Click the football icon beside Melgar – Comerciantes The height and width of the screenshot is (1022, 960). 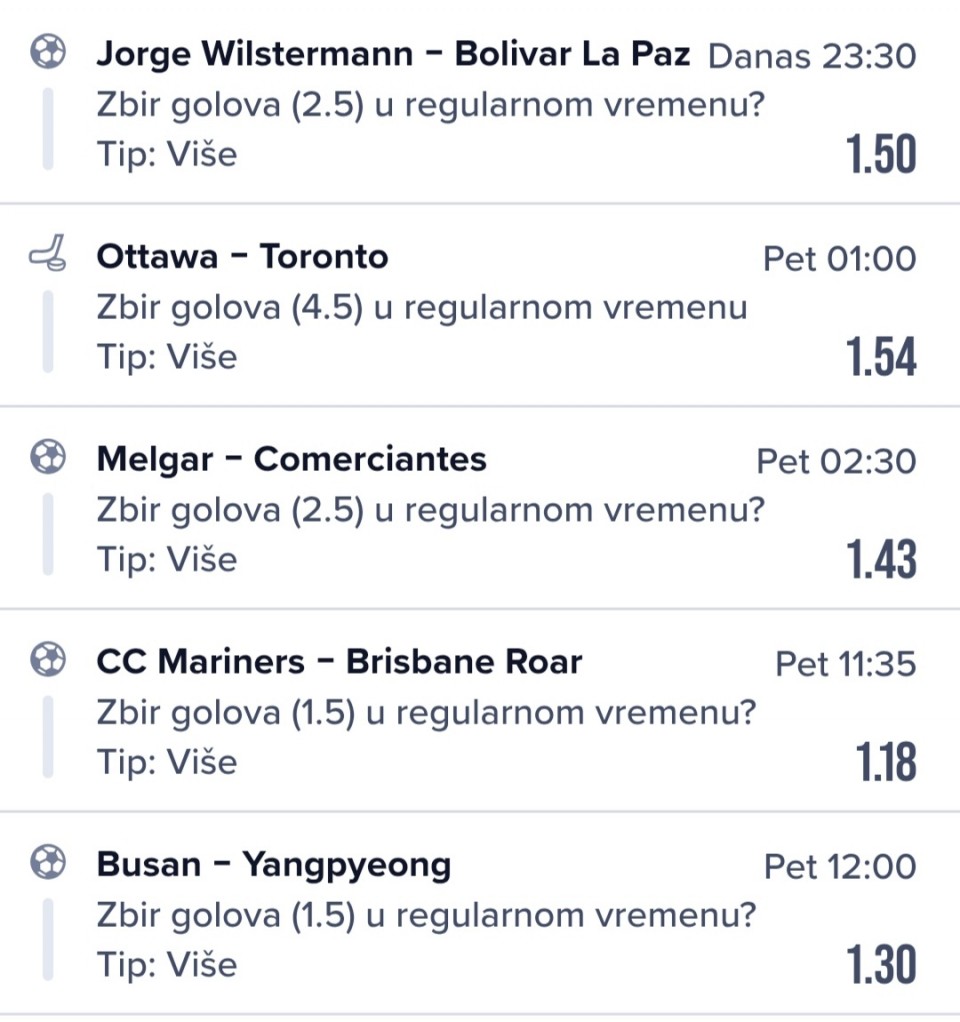48,456
